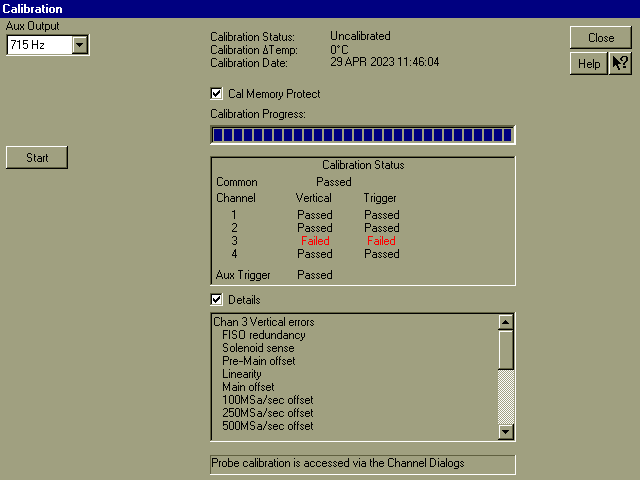Toggle the Cal Memory Protect checkbox
640x480 pixels.
point(217,94)
